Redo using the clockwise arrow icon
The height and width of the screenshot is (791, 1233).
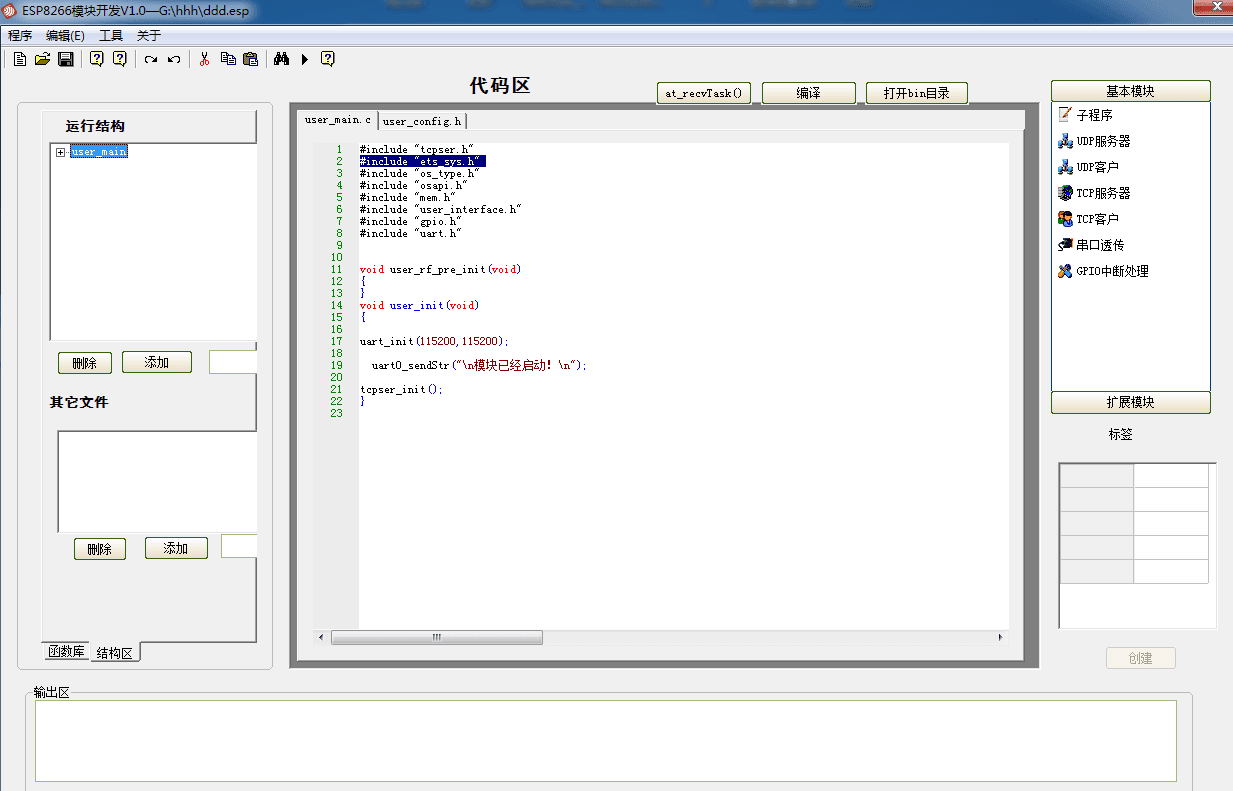click(x=151, y=59)
